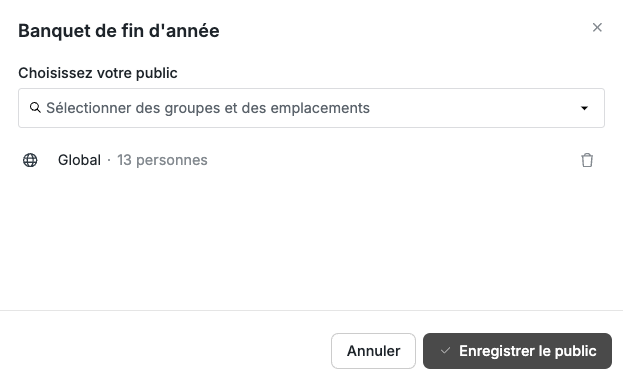The width and height of the screenshot is (623, 389).
Task: Click the Banquet de fin d'année title
Action: click(119, 31)
